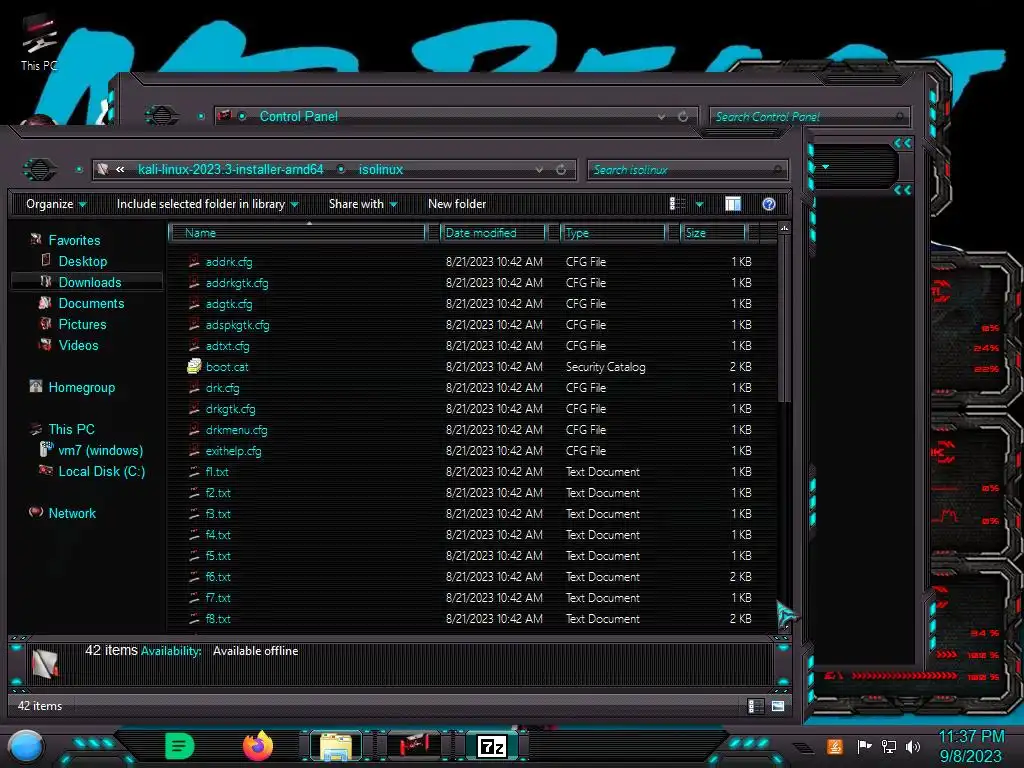Select Desktop in navigation pane

(82, 261)
